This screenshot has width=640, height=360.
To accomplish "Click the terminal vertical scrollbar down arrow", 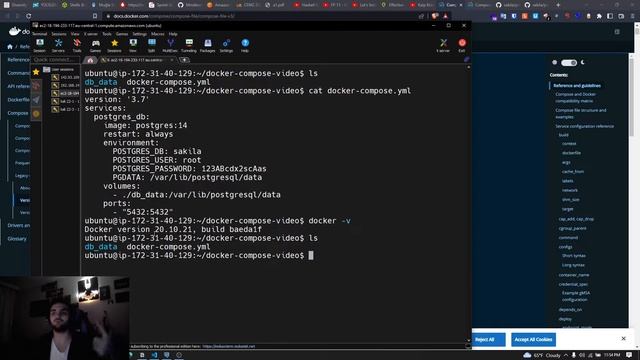I will pos(468,340).
